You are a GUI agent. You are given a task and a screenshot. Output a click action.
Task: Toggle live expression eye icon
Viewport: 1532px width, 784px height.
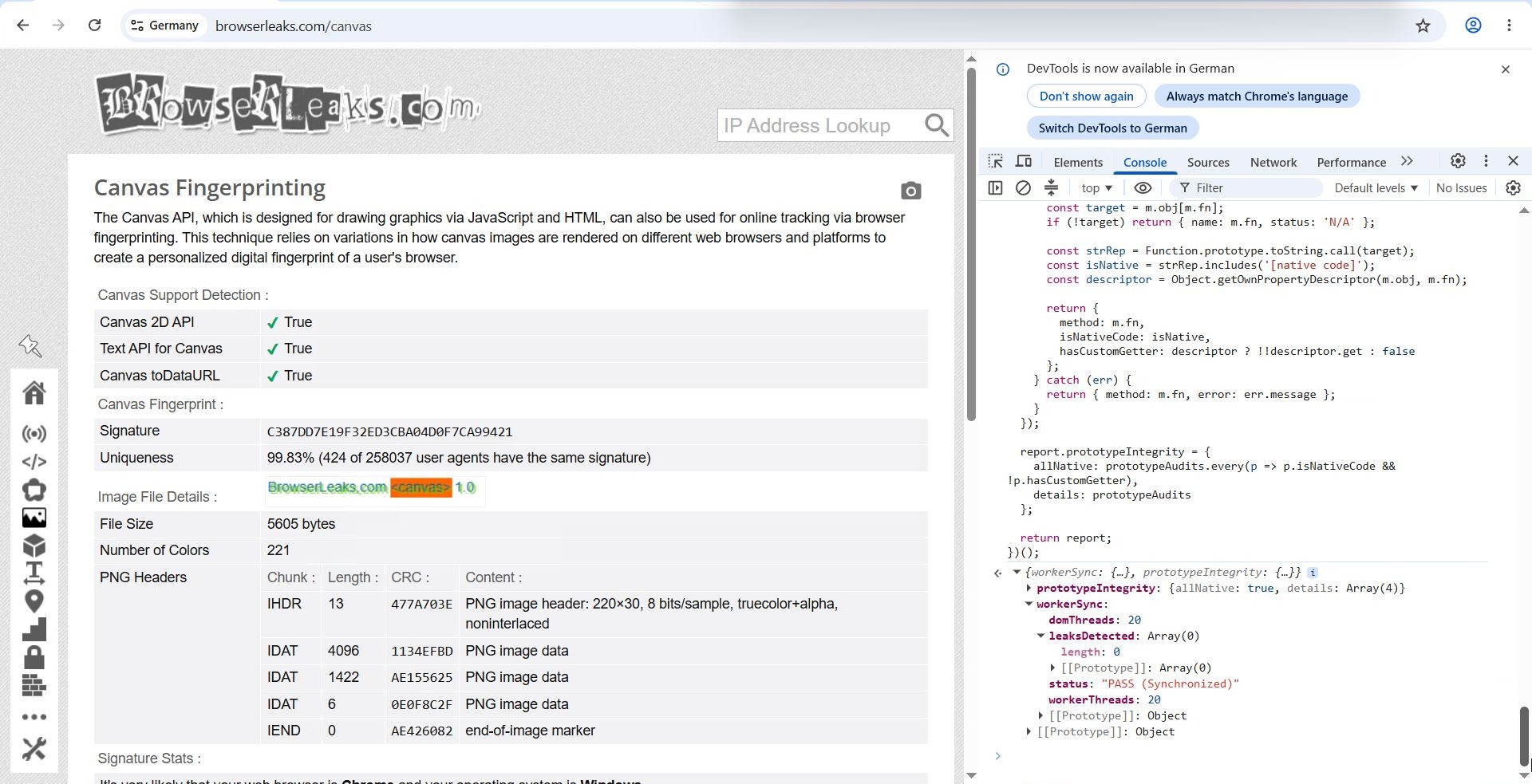(x=1143, y=187)
